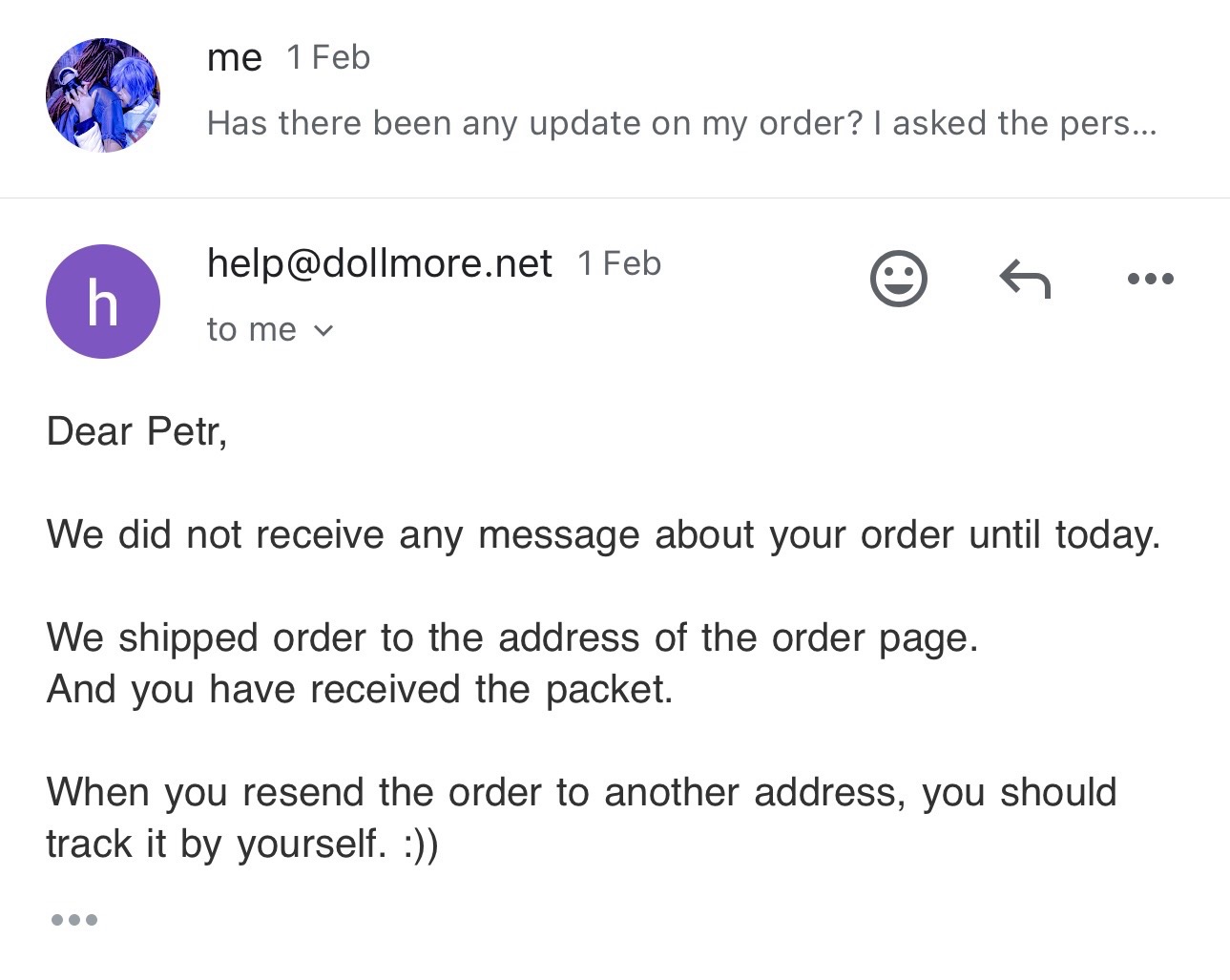Expand the 'to me' recipient details chevron
The height and width of the screenshot is (980, 1230).
323,331
